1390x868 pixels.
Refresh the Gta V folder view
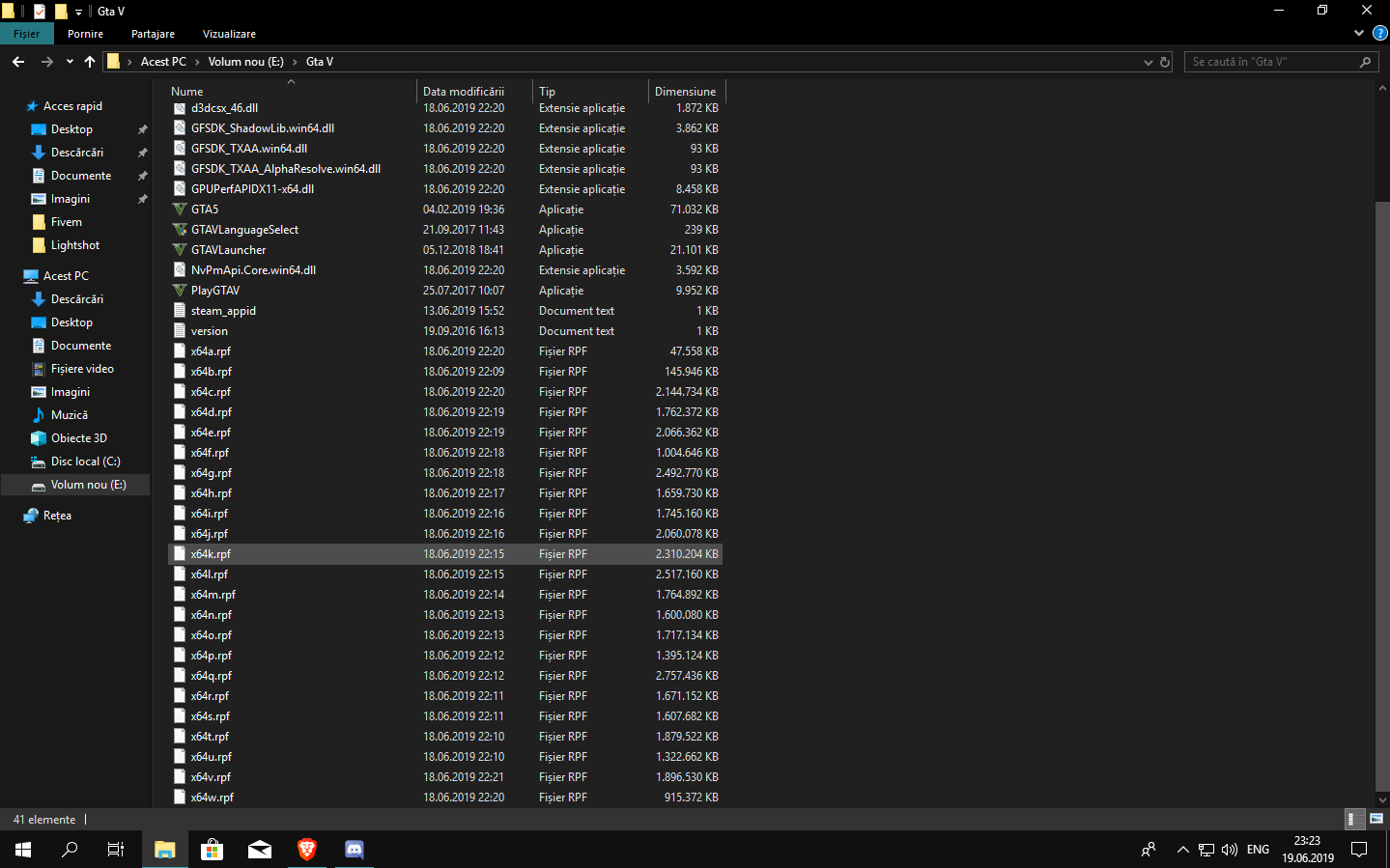coord(1165,62)
